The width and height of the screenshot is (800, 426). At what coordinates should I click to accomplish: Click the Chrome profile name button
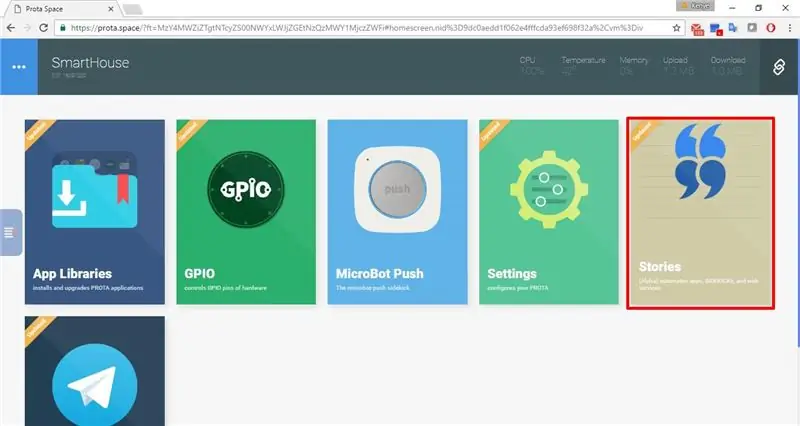(695, 6)
